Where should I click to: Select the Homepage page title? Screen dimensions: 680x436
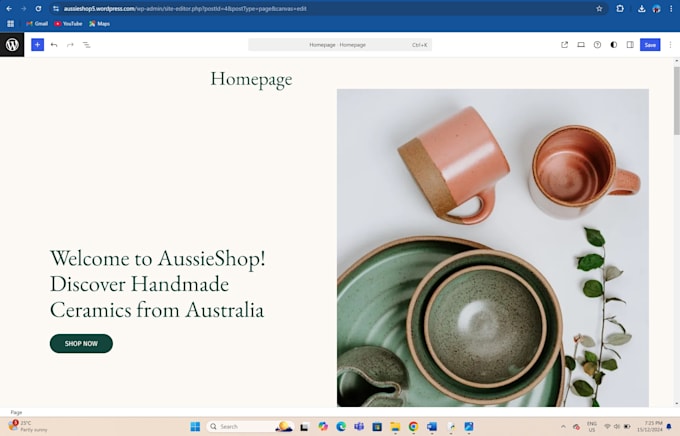click(252, 79)
